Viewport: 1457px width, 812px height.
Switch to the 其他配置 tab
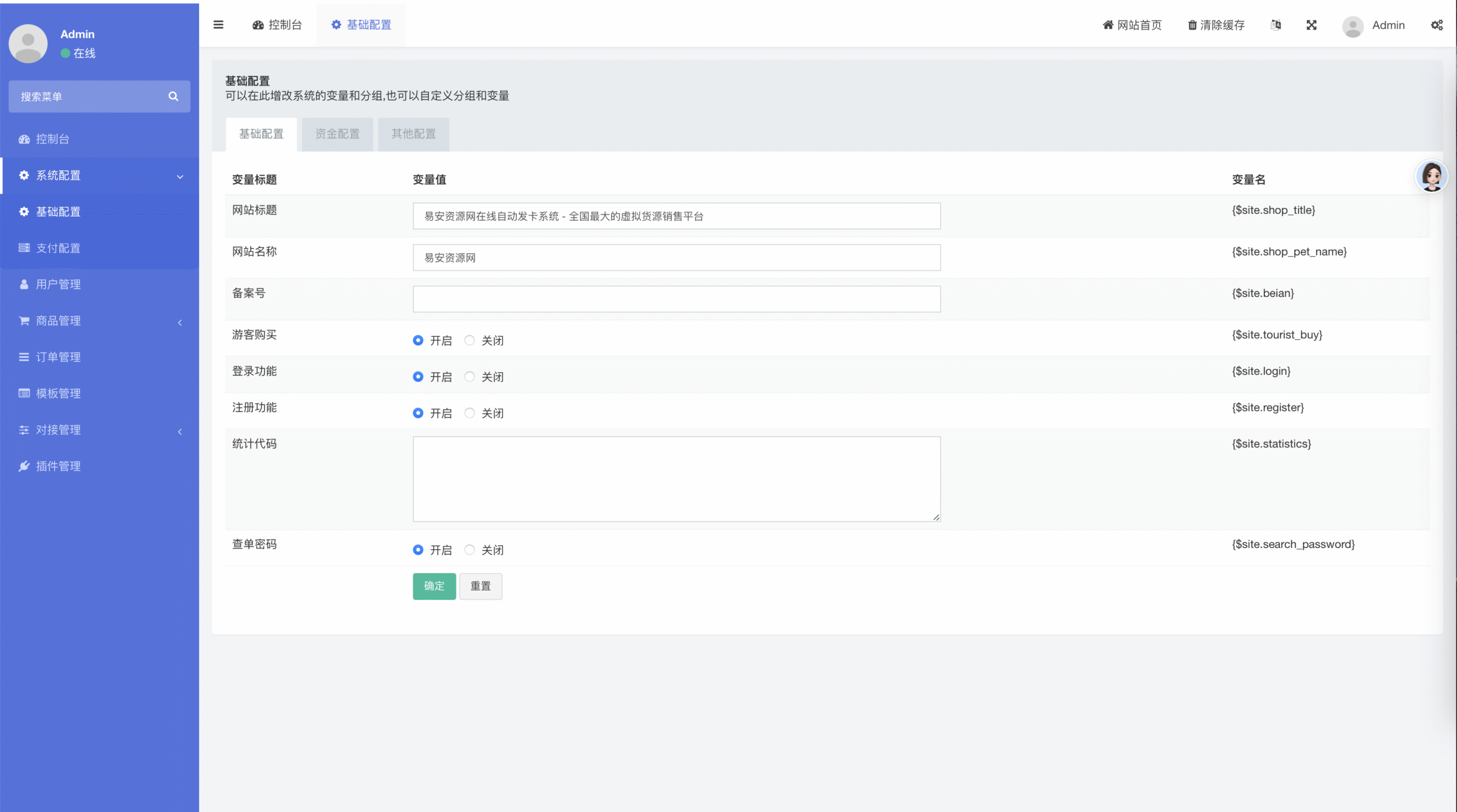click(413, 134)
